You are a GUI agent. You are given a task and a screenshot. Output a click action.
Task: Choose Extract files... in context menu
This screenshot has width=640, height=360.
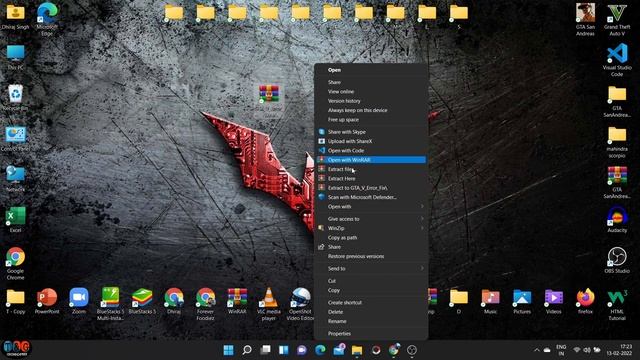point(371,169)
